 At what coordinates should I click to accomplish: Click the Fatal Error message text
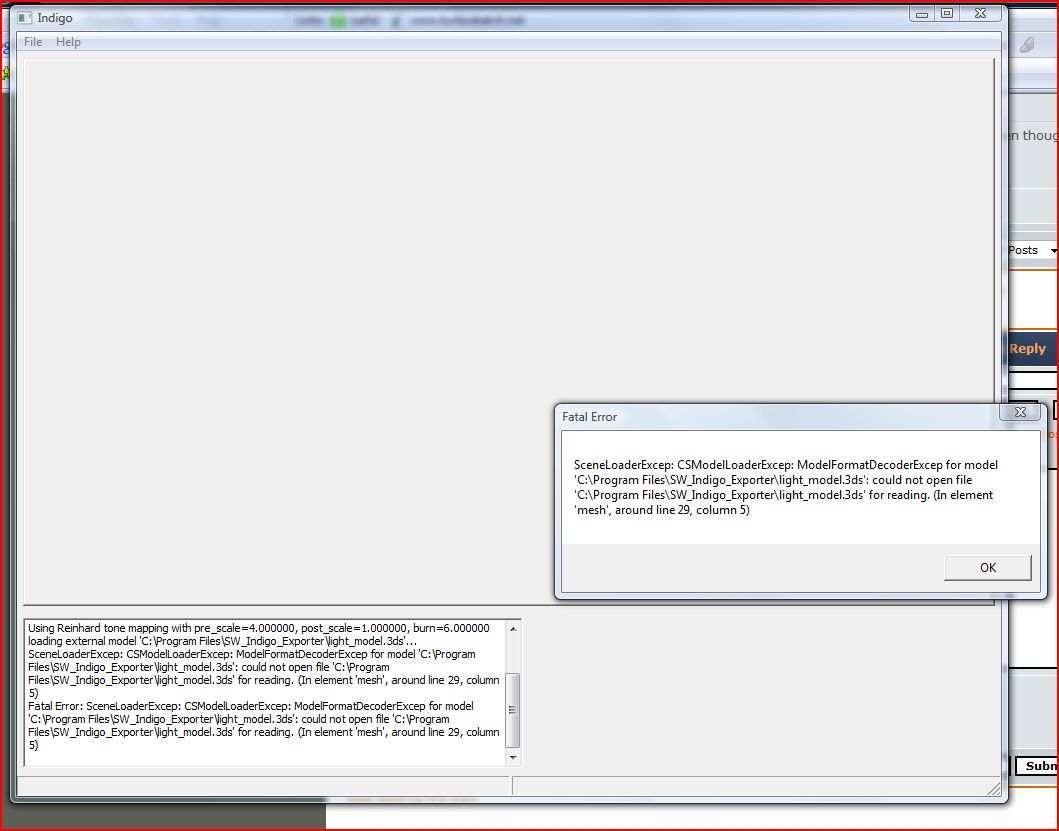[x=785, y=487]
